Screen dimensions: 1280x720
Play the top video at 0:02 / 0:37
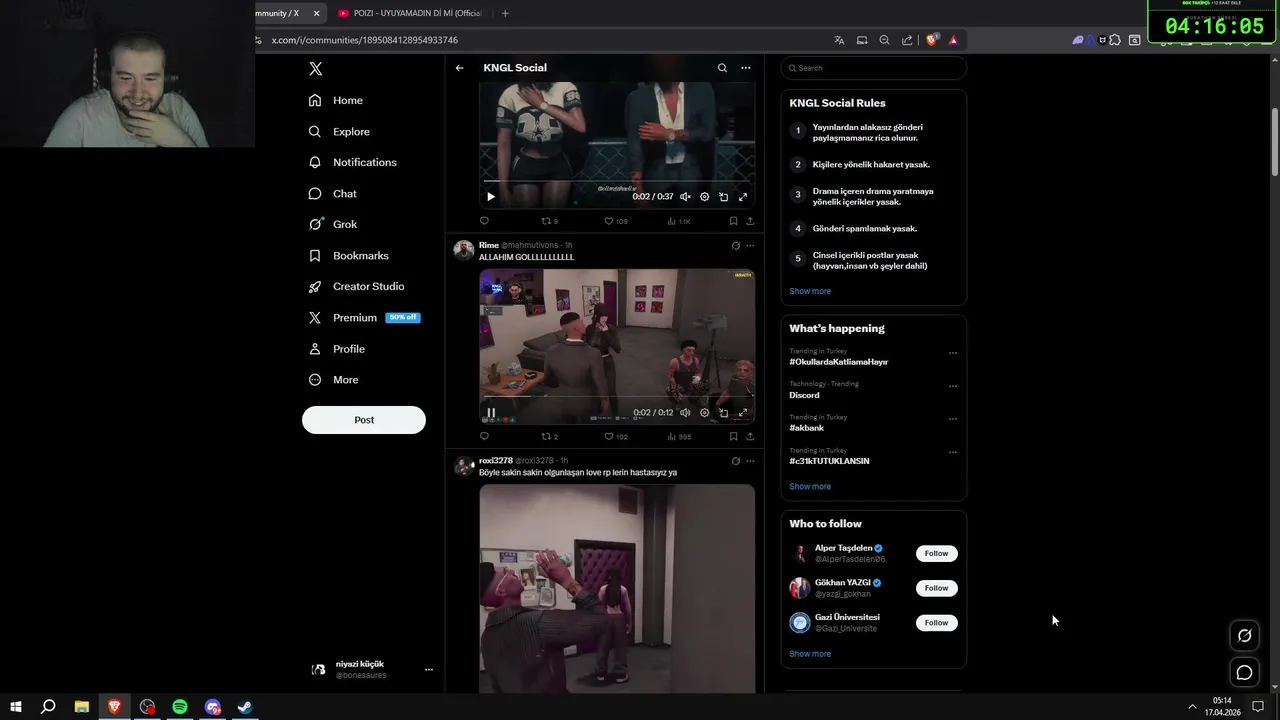click(x=491, y=197)
